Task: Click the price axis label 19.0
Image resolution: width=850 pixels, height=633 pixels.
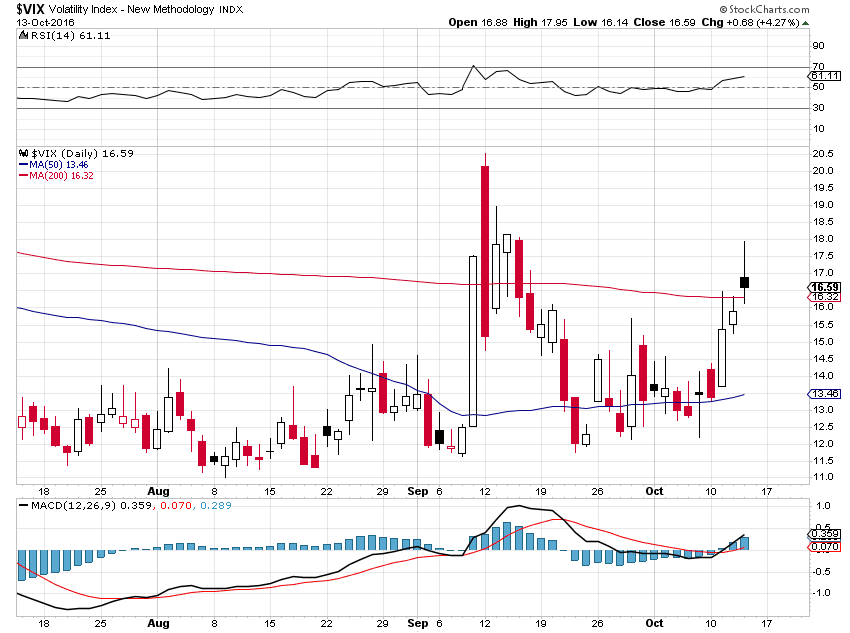Action: [x=822, y=204]
